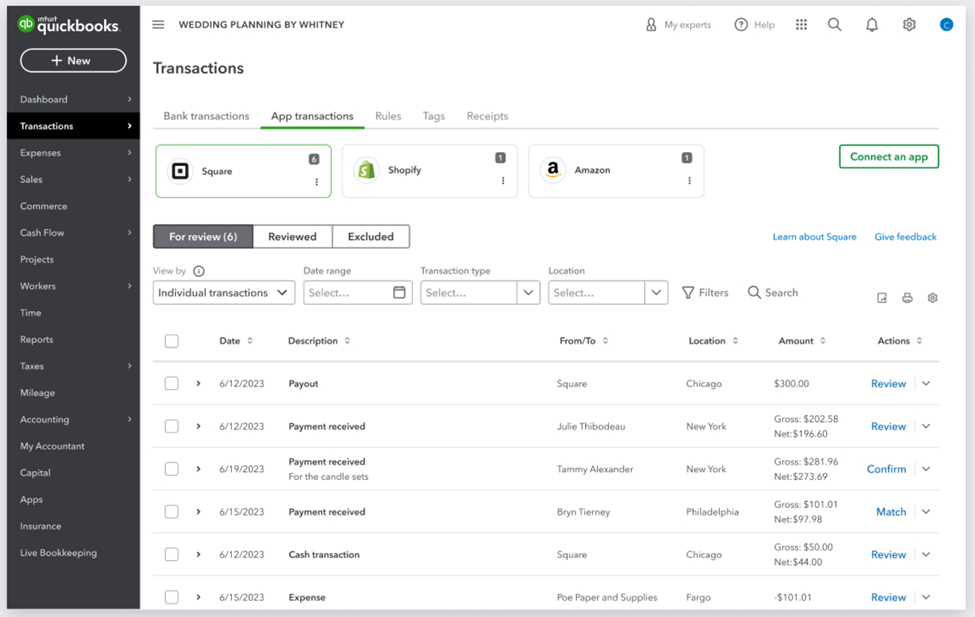
Task: Switch to the Bank transactions tab
Action: 206,116
